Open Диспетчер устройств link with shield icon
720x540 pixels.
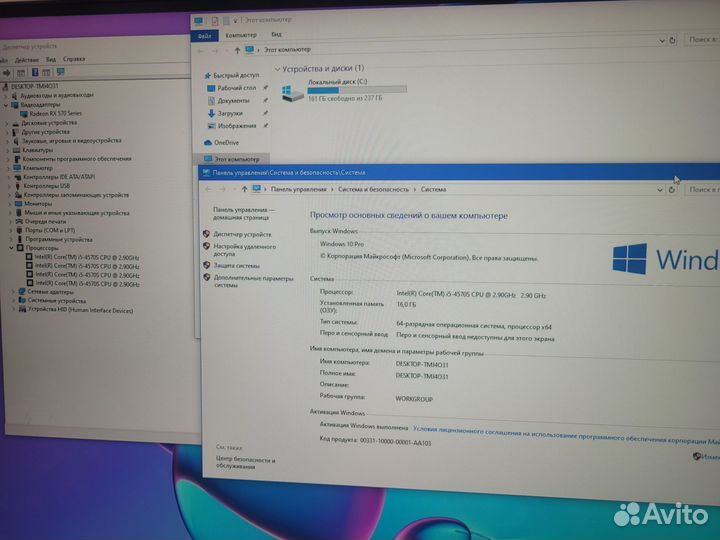coord(241,234)
